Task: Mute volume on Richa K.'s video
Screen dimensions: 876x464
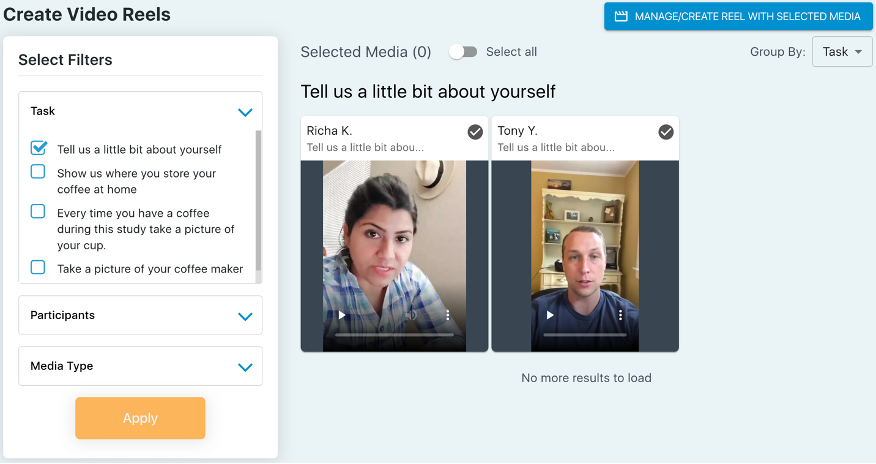Action: (411, 314)
